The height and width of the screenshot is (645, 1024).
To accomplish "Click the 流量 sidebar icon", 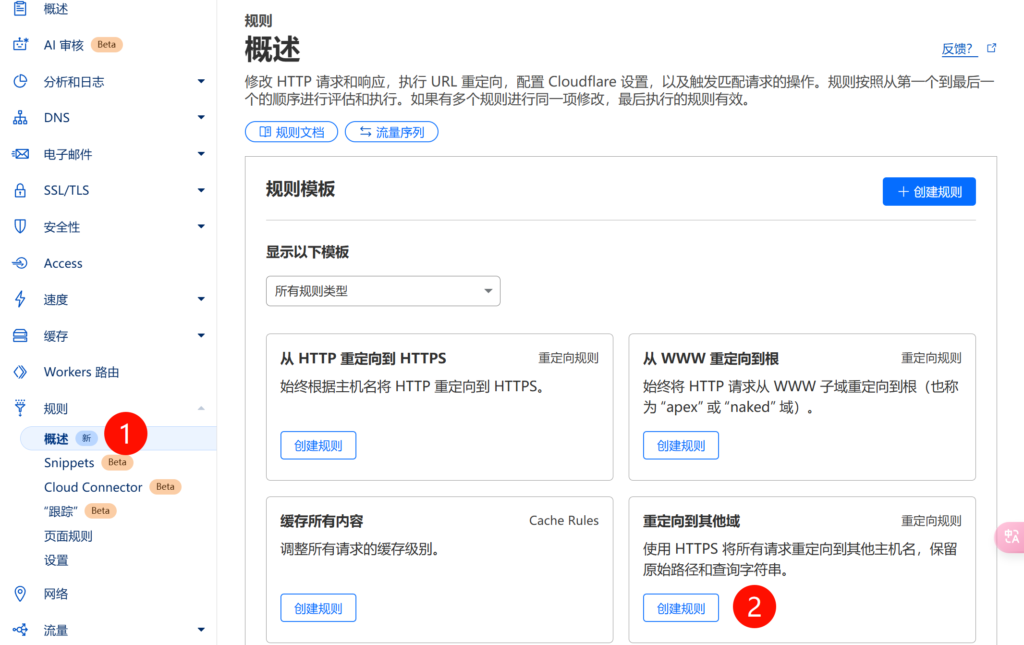I will [x=22, y=629].
